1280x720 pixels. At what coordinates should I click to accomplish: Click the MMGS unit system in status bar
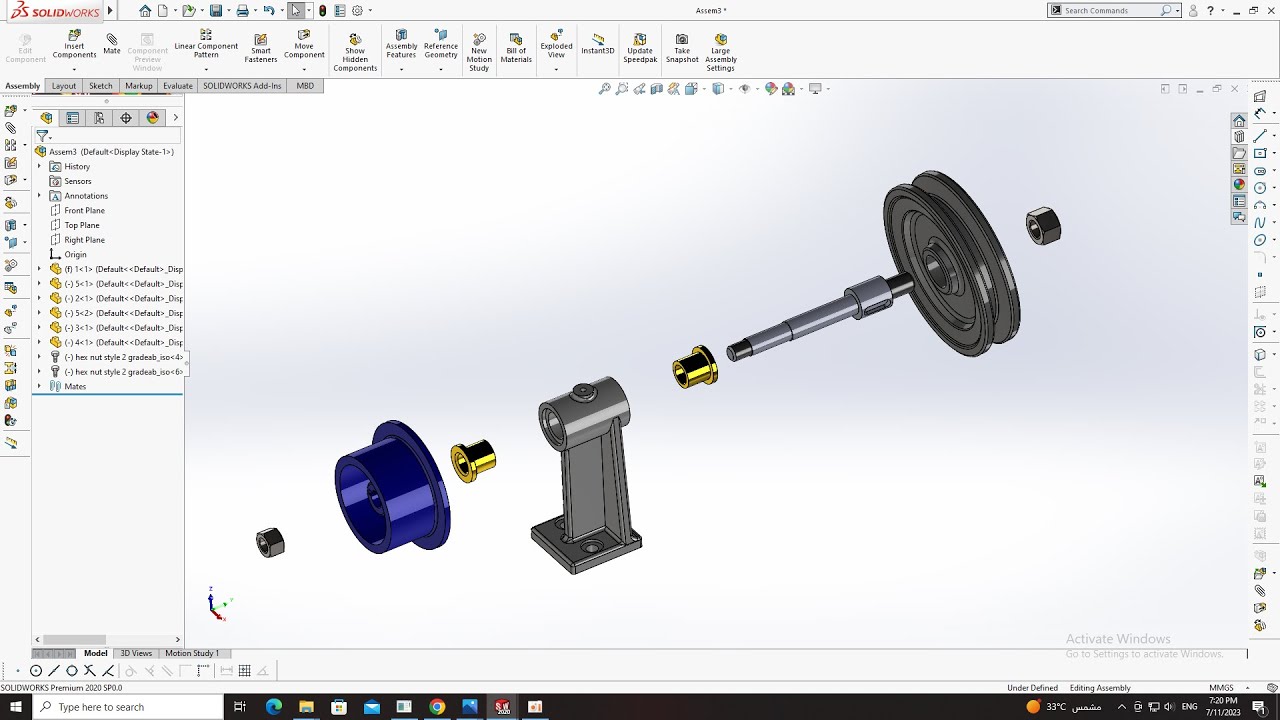point(1221,688)
